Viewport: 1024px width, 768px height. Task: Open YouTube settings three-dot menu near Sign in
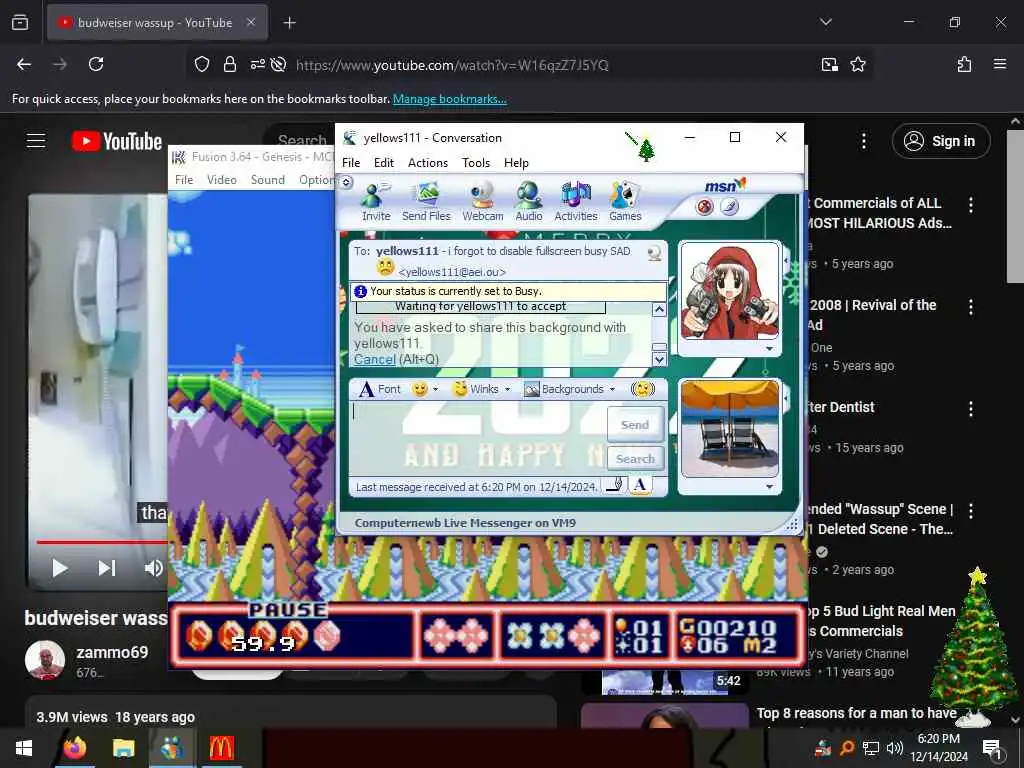863,141
